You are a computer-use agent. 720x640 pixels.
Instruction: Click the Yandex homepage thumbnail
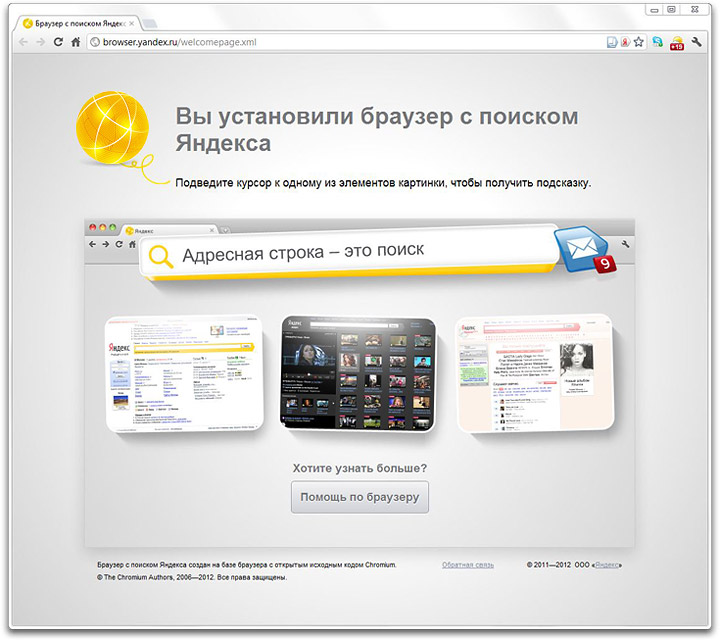pos(183,373)
